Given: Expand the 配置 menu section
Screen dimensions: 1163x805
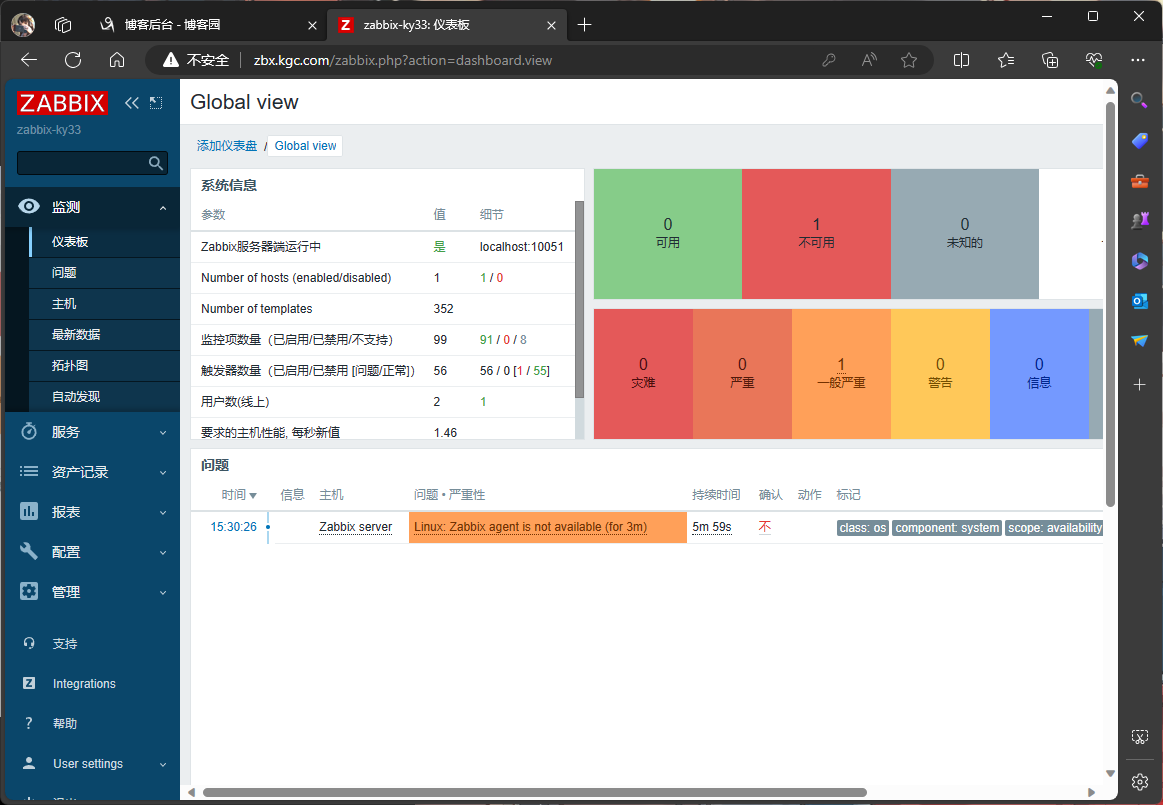Looking at the screenshot, I should (x=93, y=552).
